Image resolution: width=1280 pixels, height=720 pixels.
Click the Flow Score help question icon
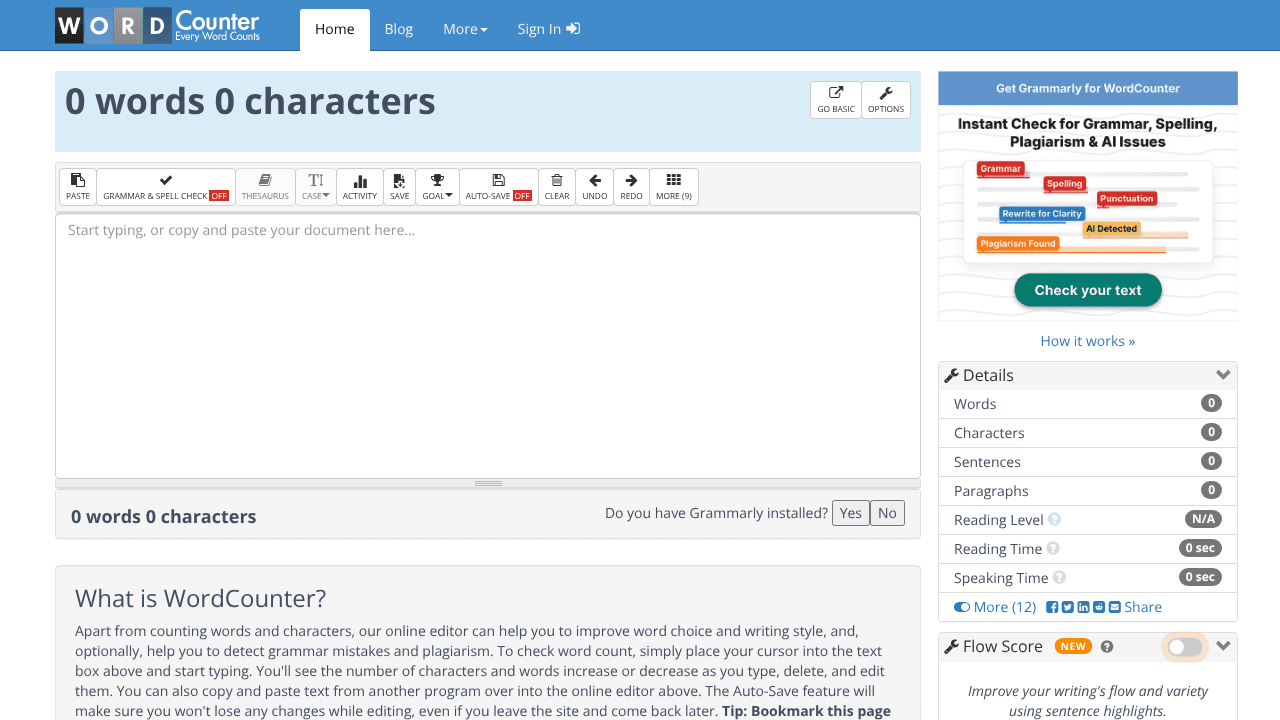click(x=1107, y=647)
